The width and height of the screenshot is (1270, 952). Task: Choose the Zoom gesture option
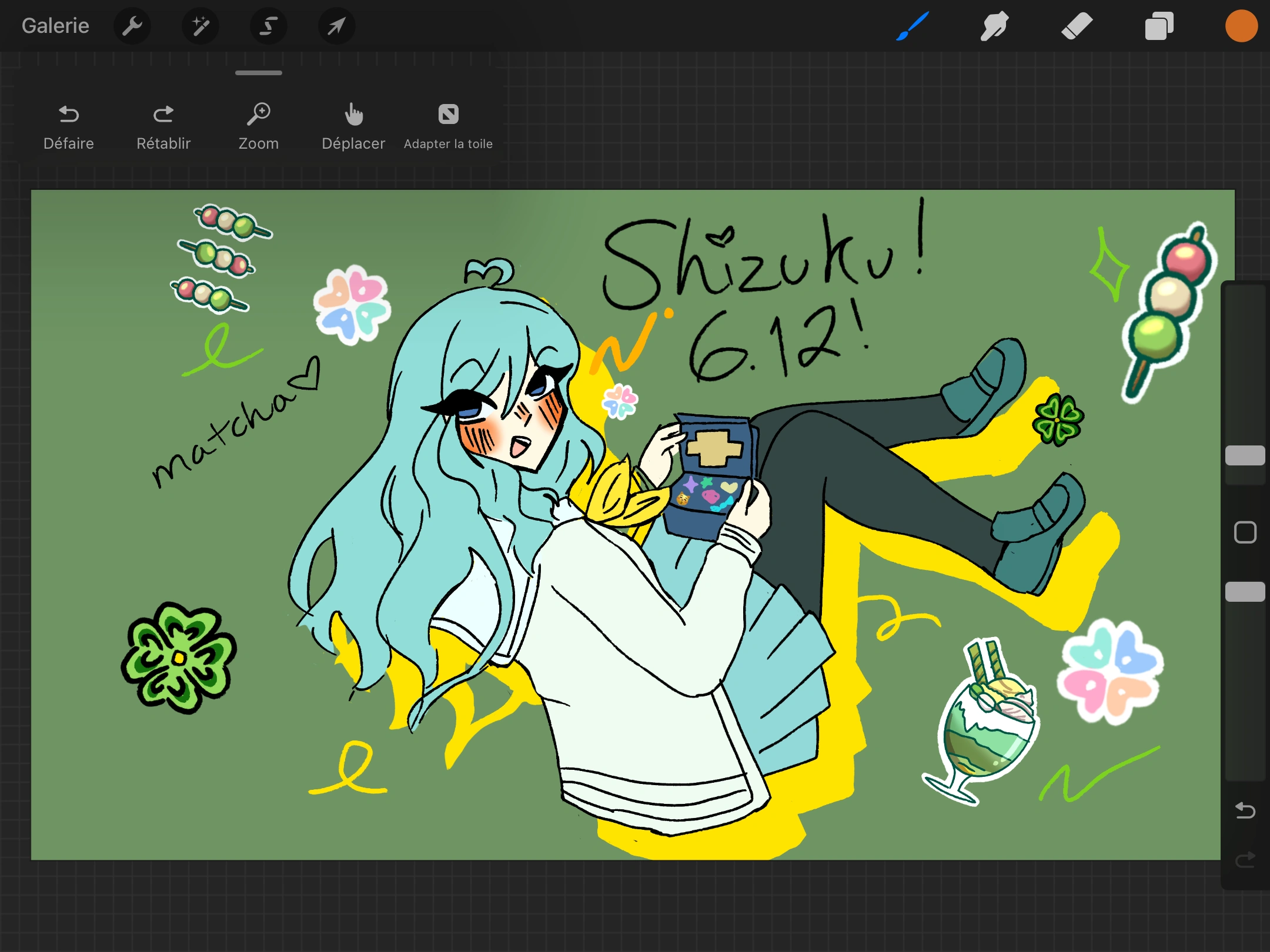pyautogui.click(x=259, y=126)
